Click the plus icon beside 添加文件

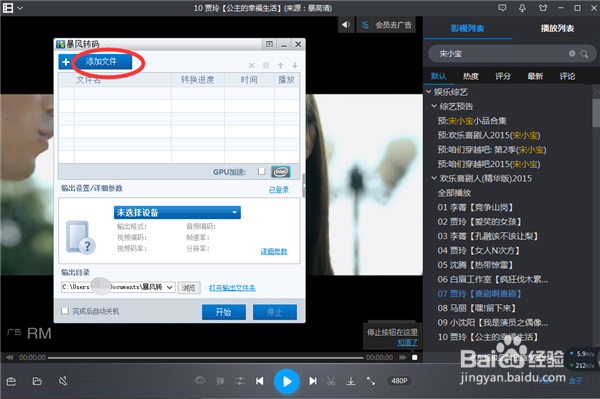(x=65, y=62)
